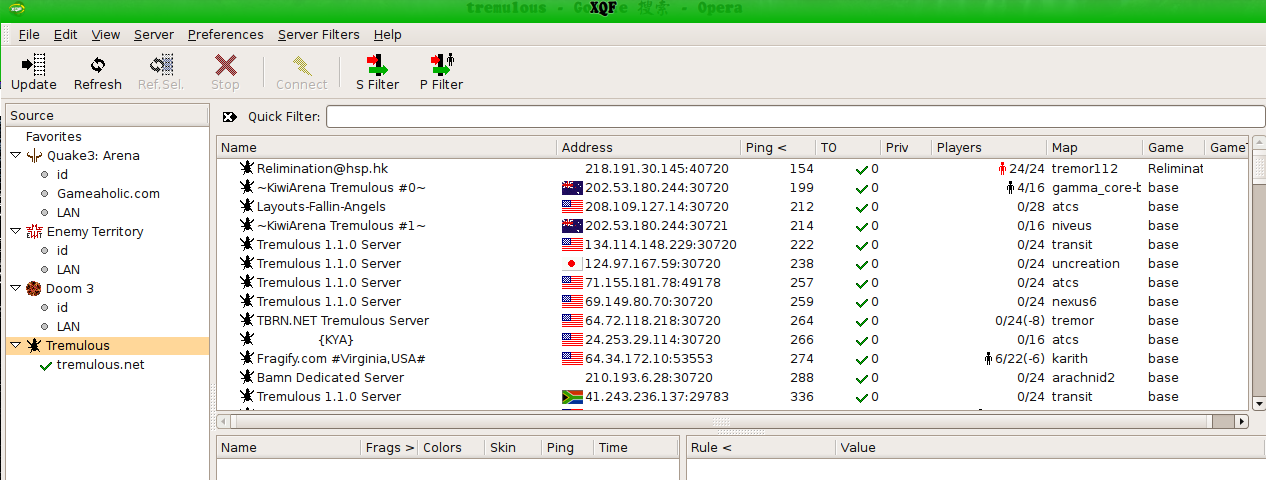Collapse the Doom 3 tree node
1266x480 pixels.
(15, 289)
